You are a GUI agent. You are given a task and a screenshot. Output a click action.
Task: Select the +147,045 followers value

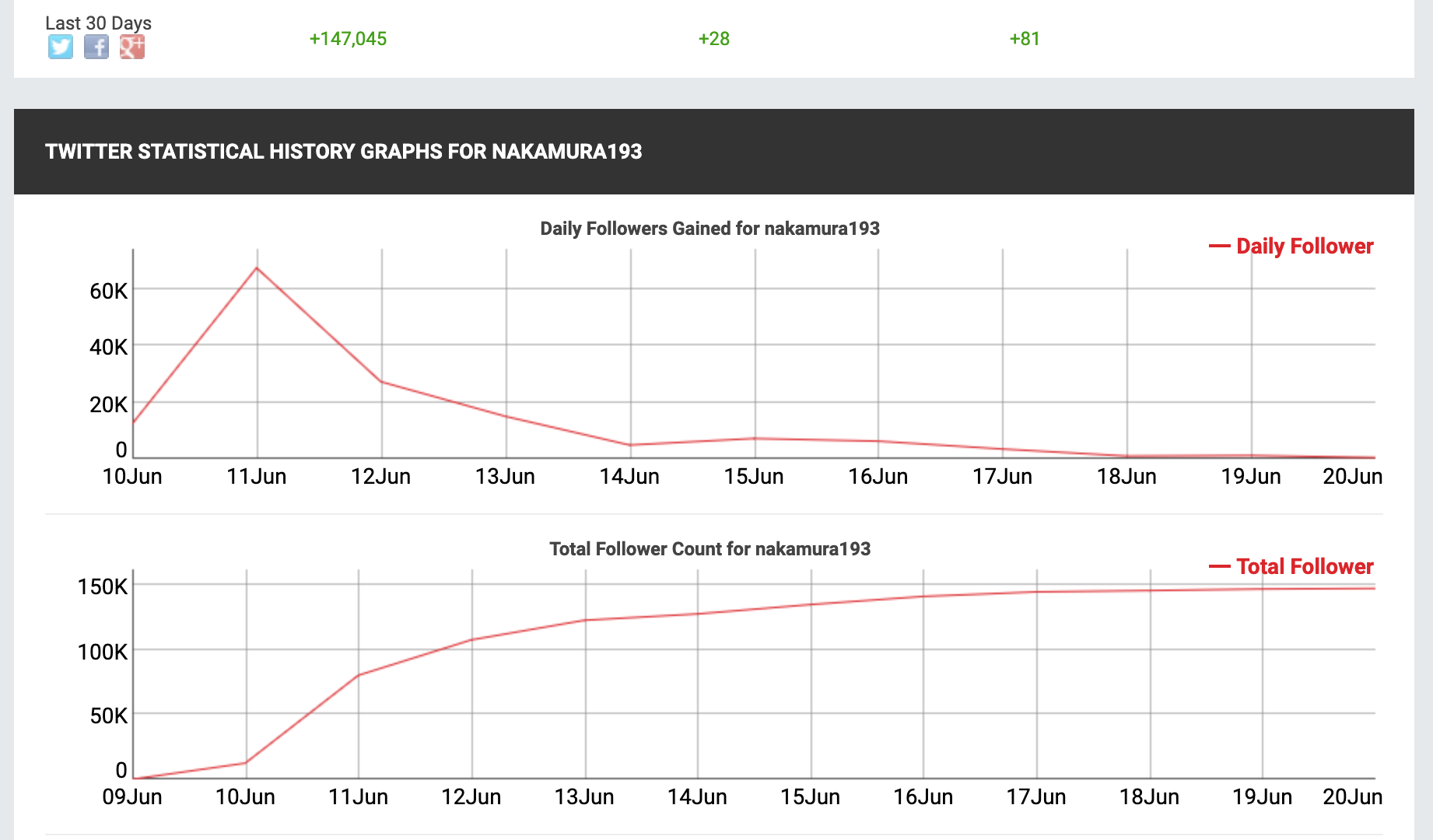tap(348, 39)
